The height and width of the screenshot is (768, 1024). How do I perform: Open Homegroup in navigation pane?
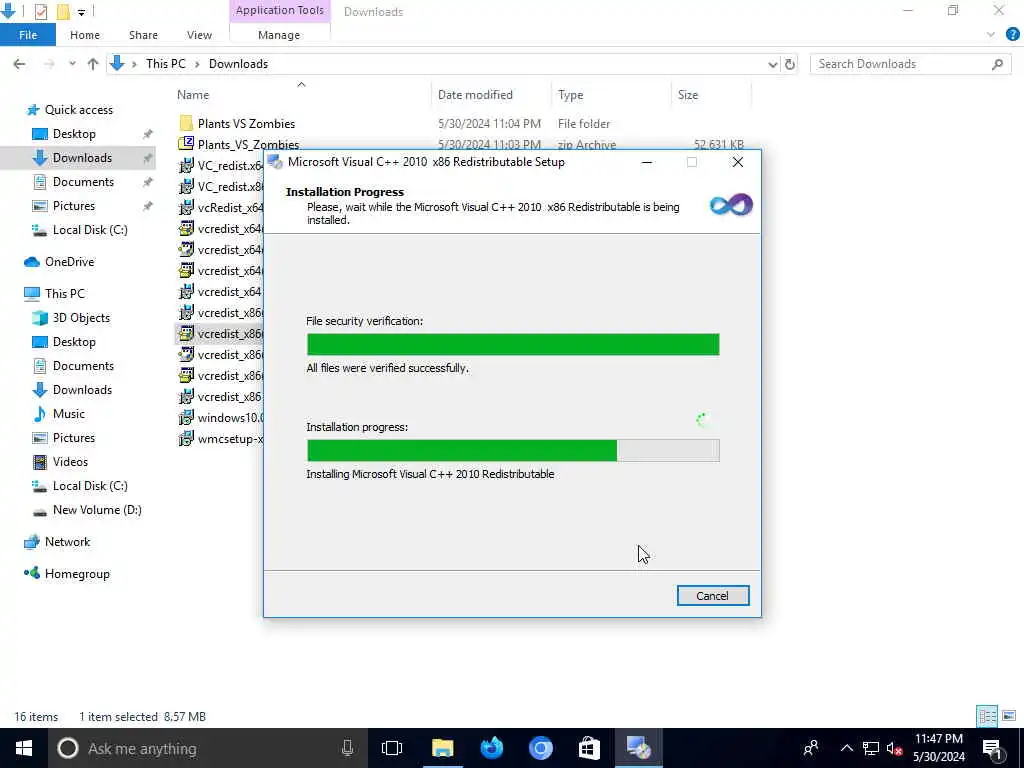[x=76, y=574]
